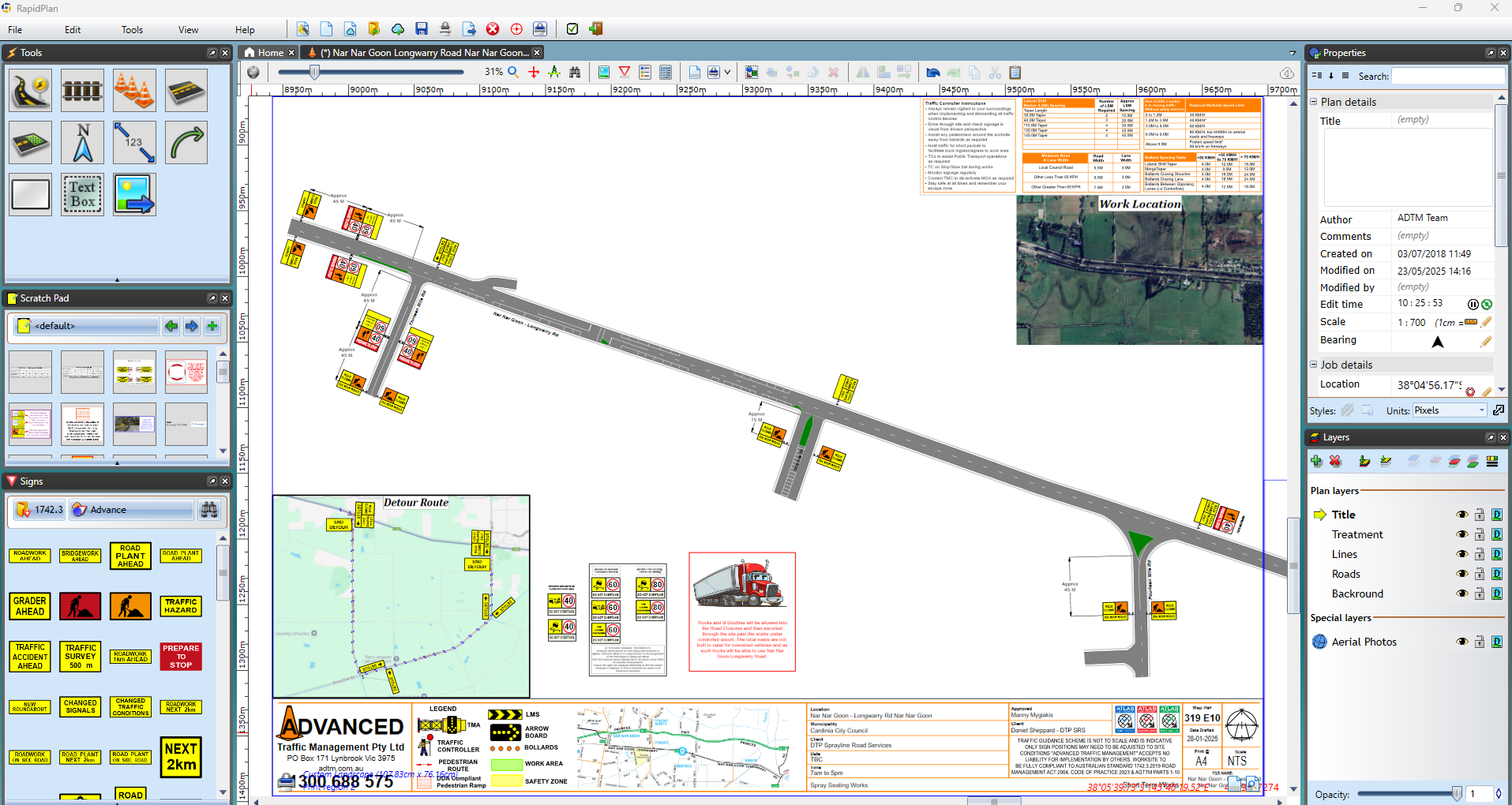Select the North arrow tool

coord(82,143)
